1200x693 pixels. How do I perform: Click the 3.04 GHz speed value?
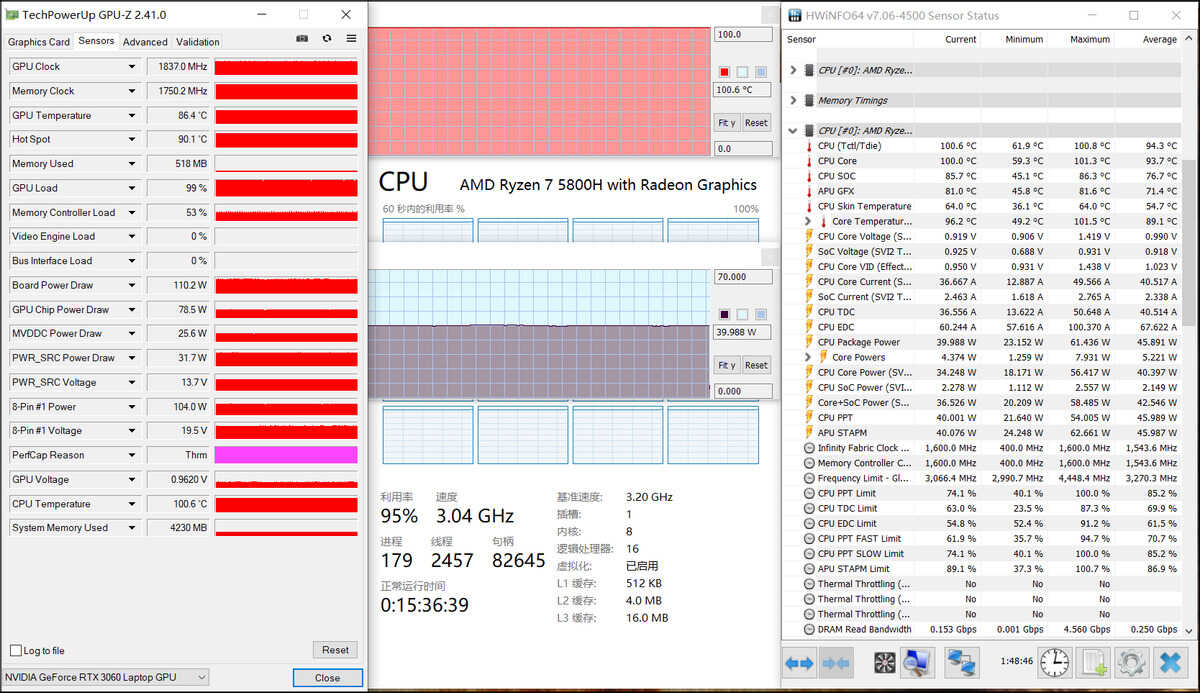coord(475,516)
